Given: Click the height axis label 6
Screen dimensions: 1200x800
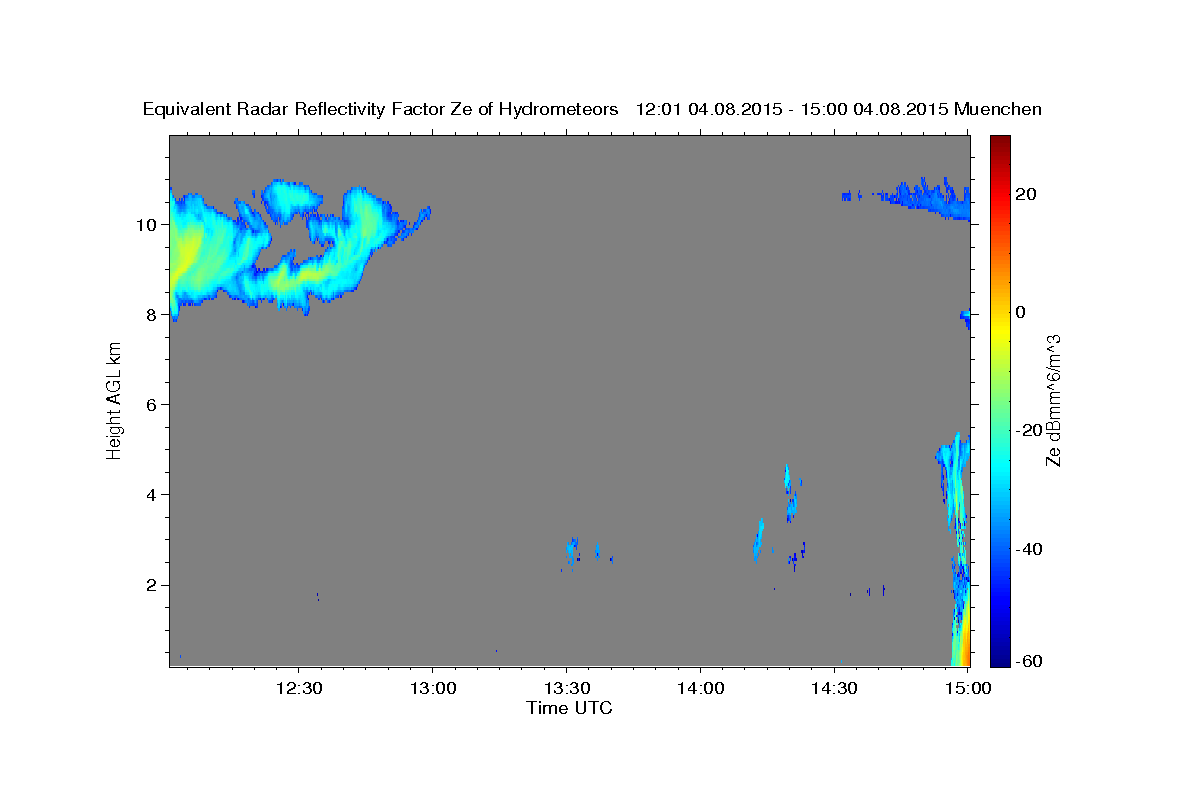Looking at the screenshot, I should tap(152, 405).
